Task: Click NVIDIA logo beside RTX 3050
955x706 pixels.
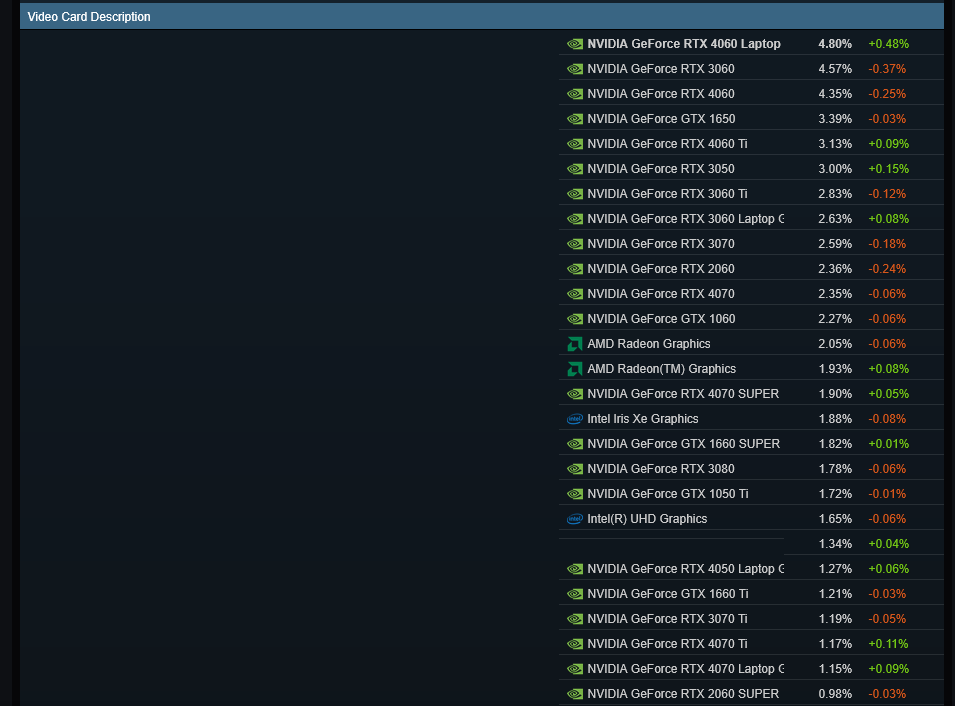Action: [575, 169]
